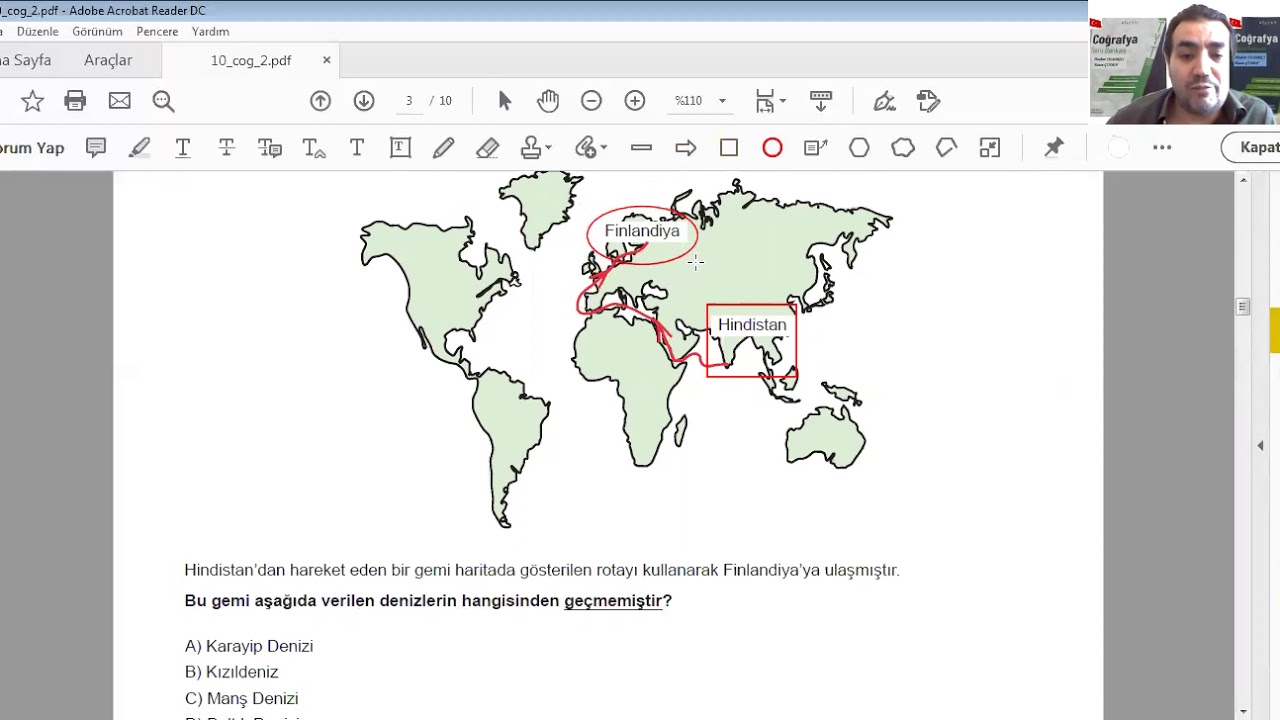Click answer option C) Manş Denizi
Viewport: 1280px width, 720px height.
coord(242,698)
